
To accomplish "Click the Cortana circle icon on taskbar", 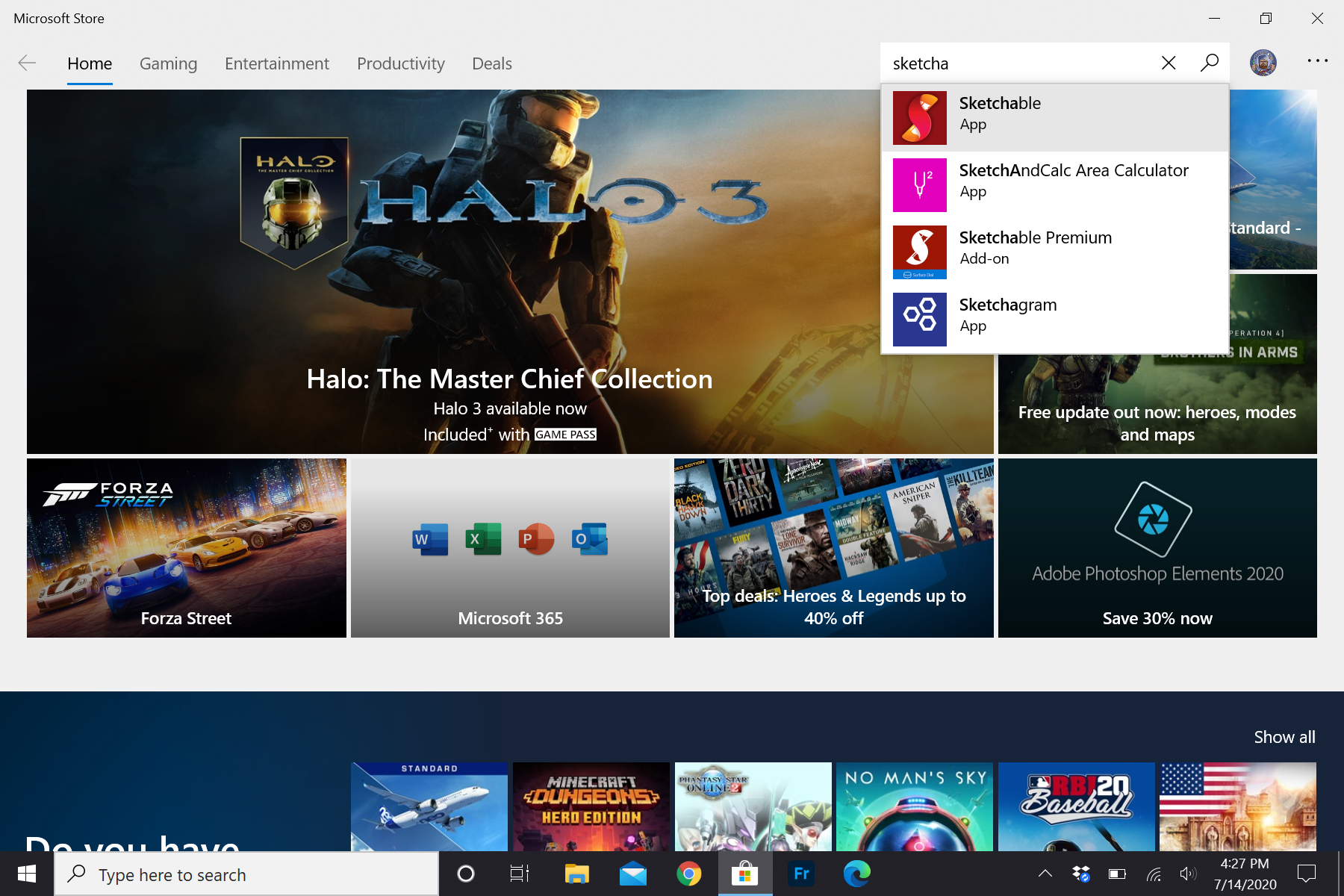I will pos(466,874).
